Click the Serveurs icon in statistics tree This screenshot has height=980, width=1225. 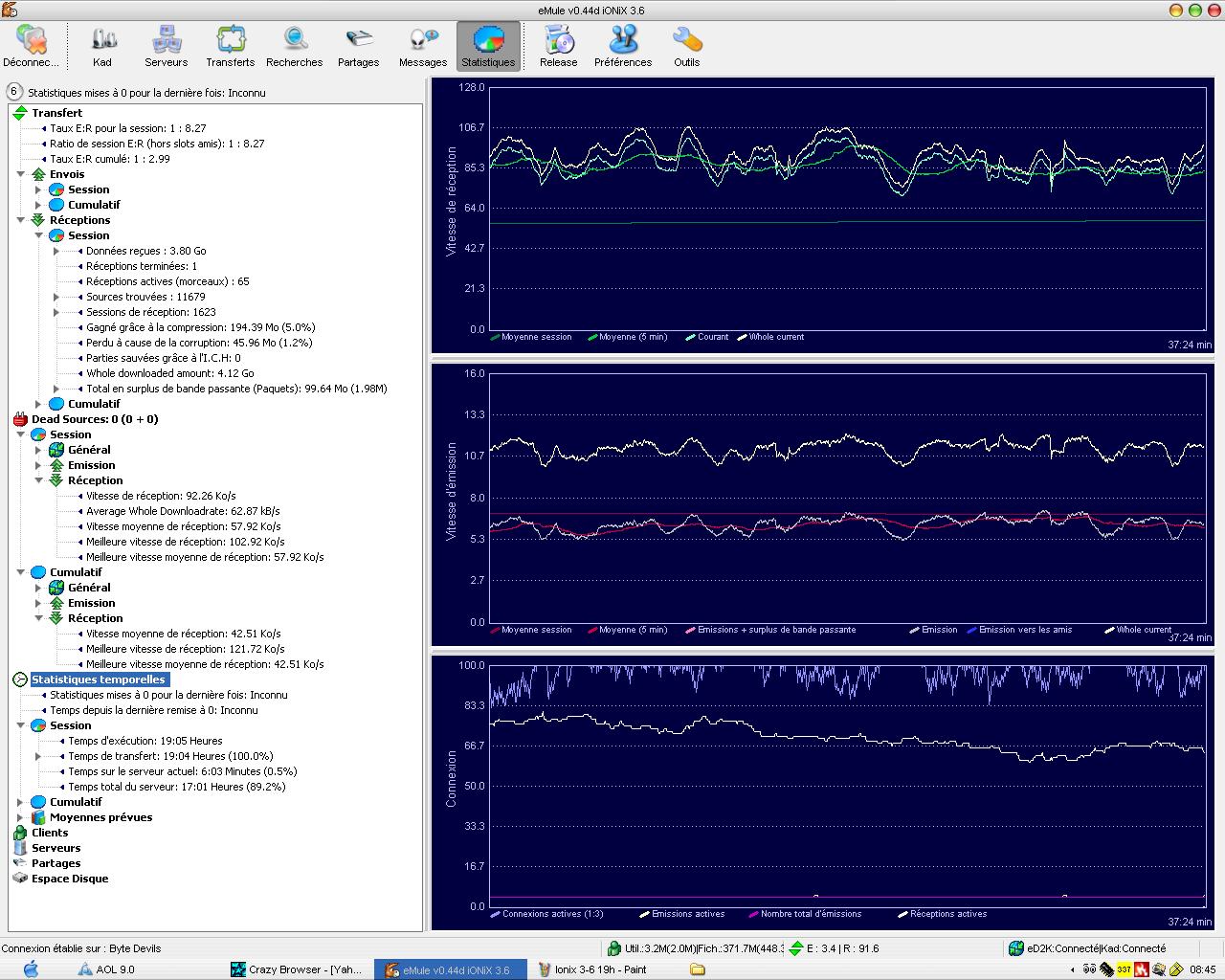click(20, 848)
